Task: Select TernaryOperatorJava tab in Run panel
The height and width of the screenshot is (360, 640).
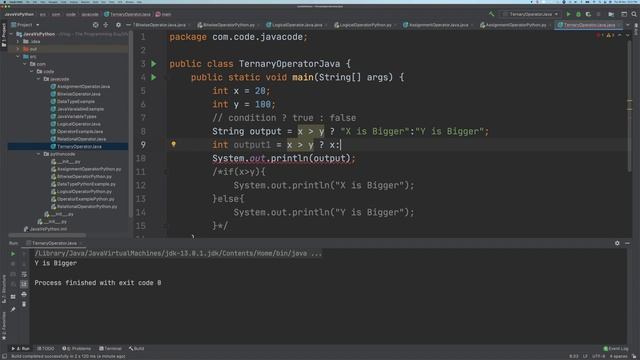Action: coord(54,243)
